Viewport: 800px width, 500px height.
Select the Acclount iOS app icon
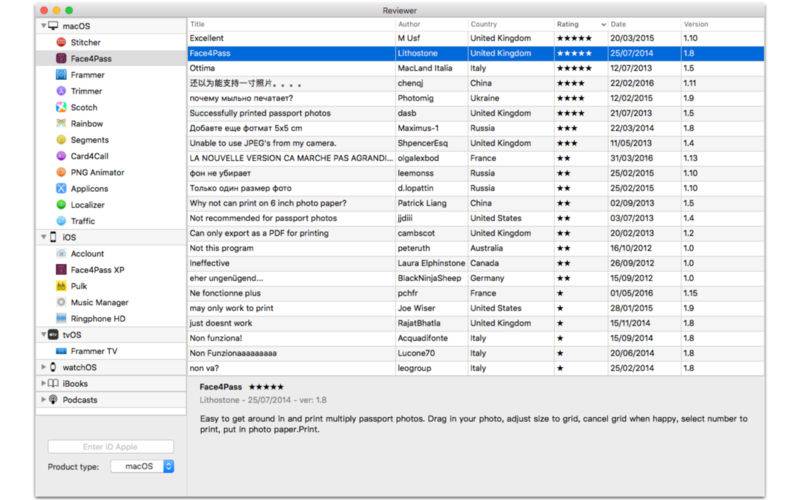tap(61, 254)
